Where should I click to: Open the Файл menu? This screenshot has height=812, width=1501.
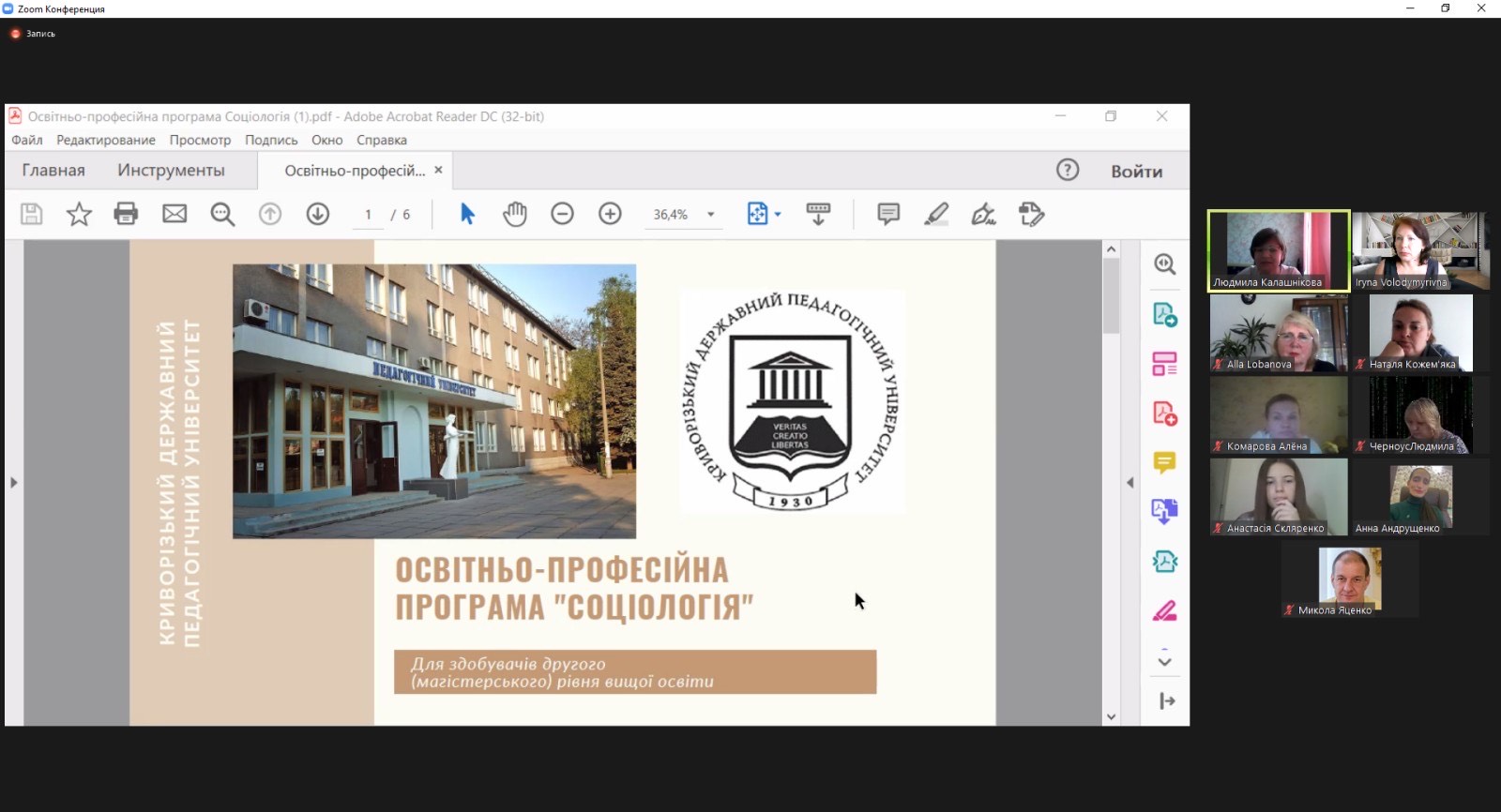point(27,140)
